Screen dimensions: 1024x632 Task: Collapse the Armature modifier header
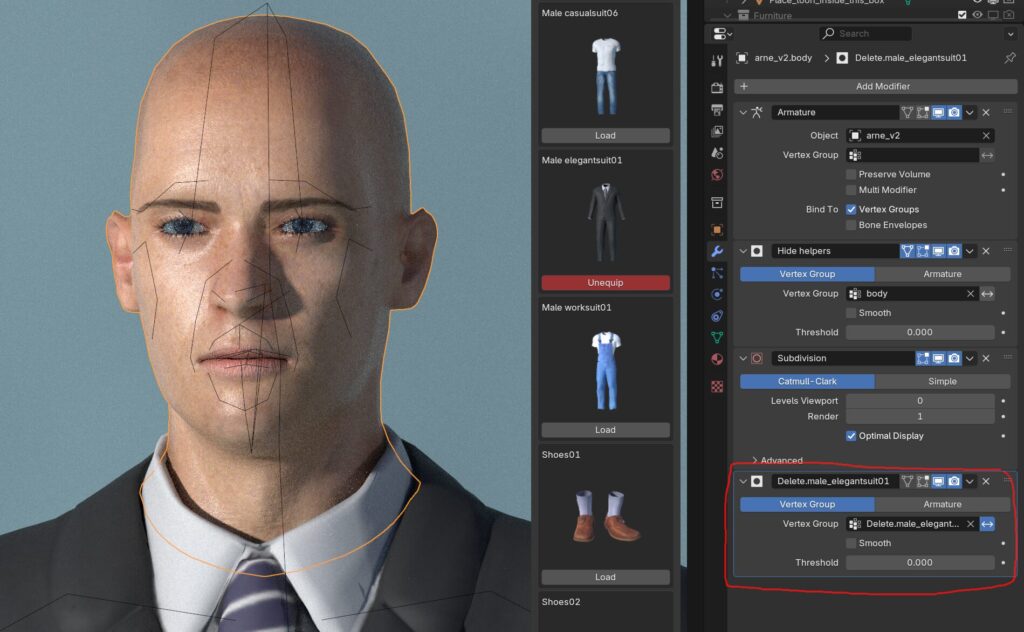(x=743, y=112)
